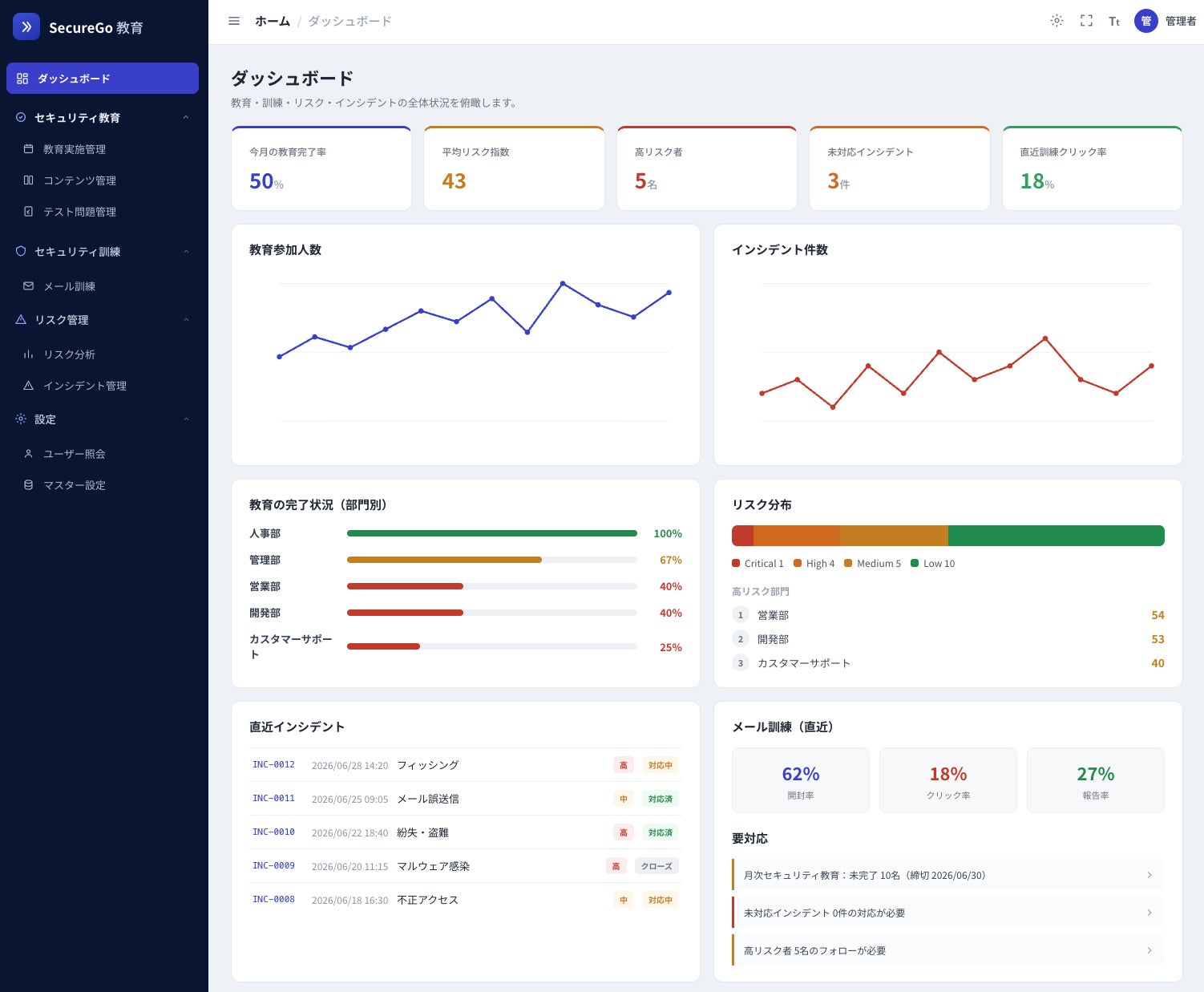
Task: Click the SecureGo logo icon
Action: pyautogui.click(x=26, y=26)
